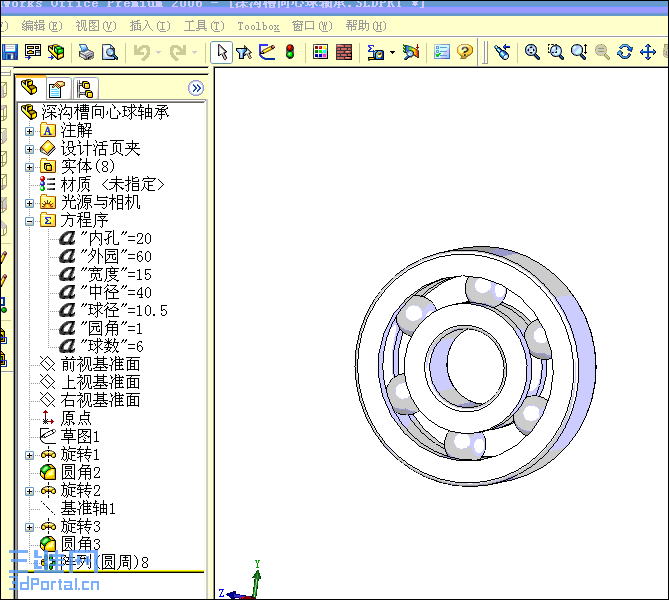669x600 pixels.
Task: Select the 上视基准面 plane
Action: coord(100,382)
